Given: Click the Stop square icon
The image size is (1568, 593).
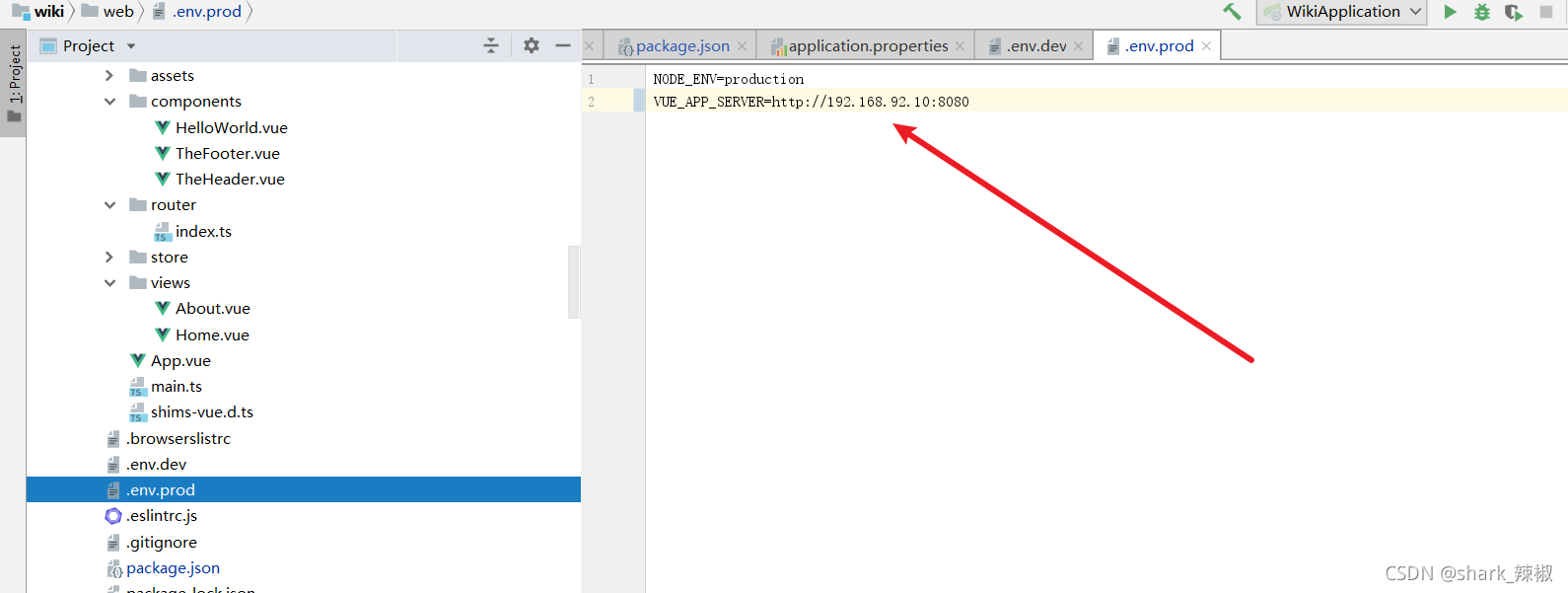Looking at the screenshot, I should (x=1545, y=12).
